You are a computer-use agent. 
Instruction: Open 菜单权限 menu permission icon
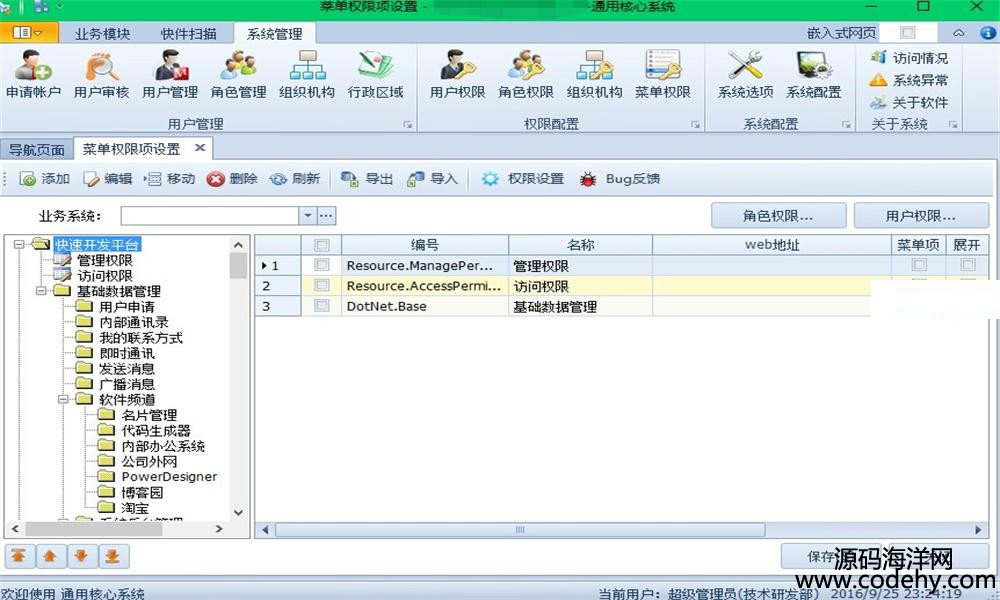663,74
